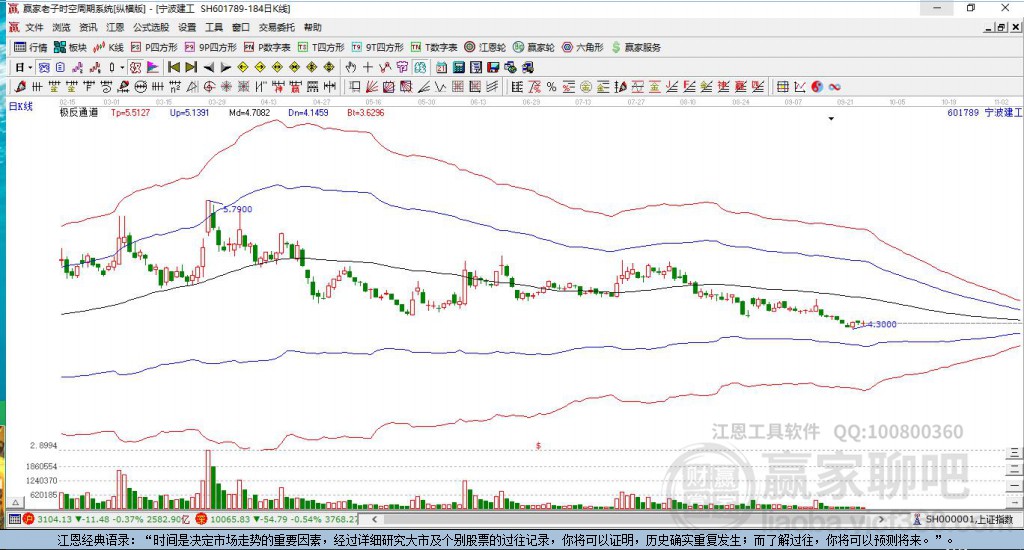Switch to the K线 chart view

[x=108, y=47]
